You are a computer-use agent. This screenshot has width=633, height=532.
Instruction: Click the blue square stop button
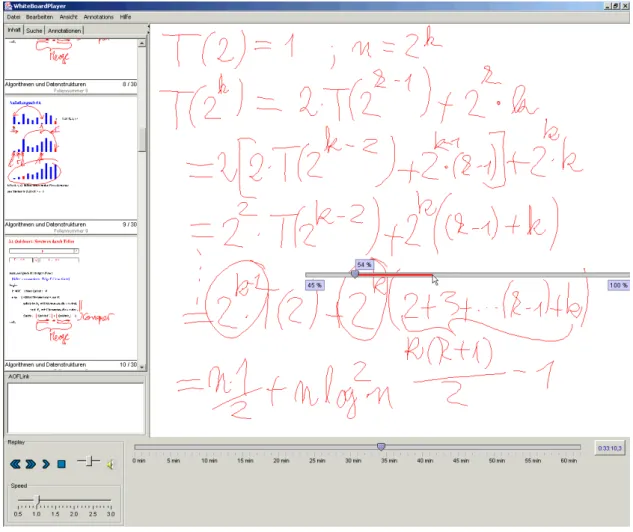(61, 464)
